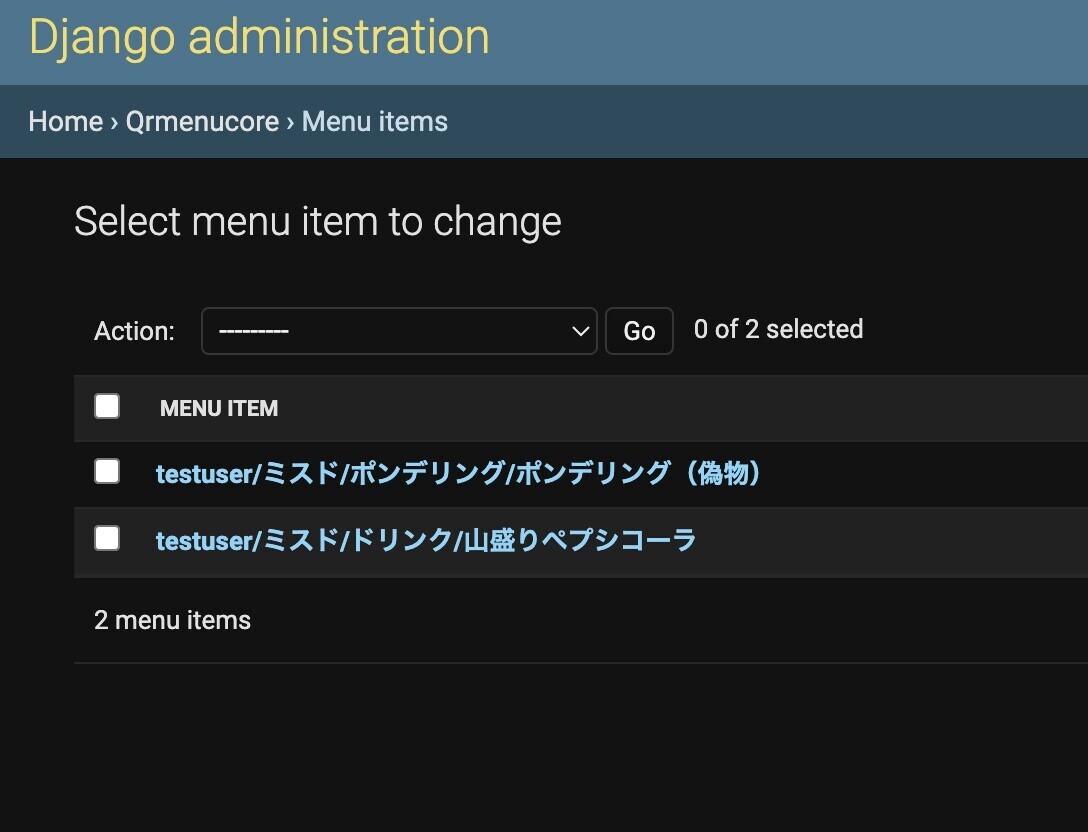The image size is (1088, 832).
Task: Select the testuser link in the second row
Action: pos(202,540)
